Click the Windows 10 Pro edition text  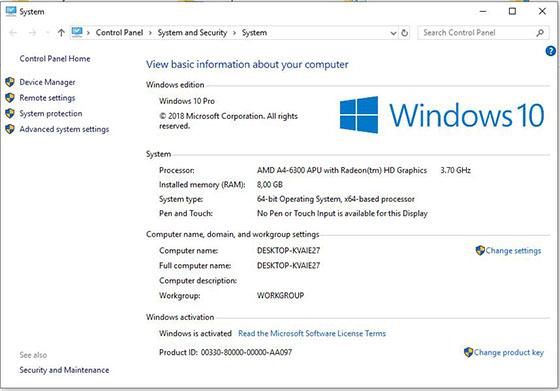(187, 101)
